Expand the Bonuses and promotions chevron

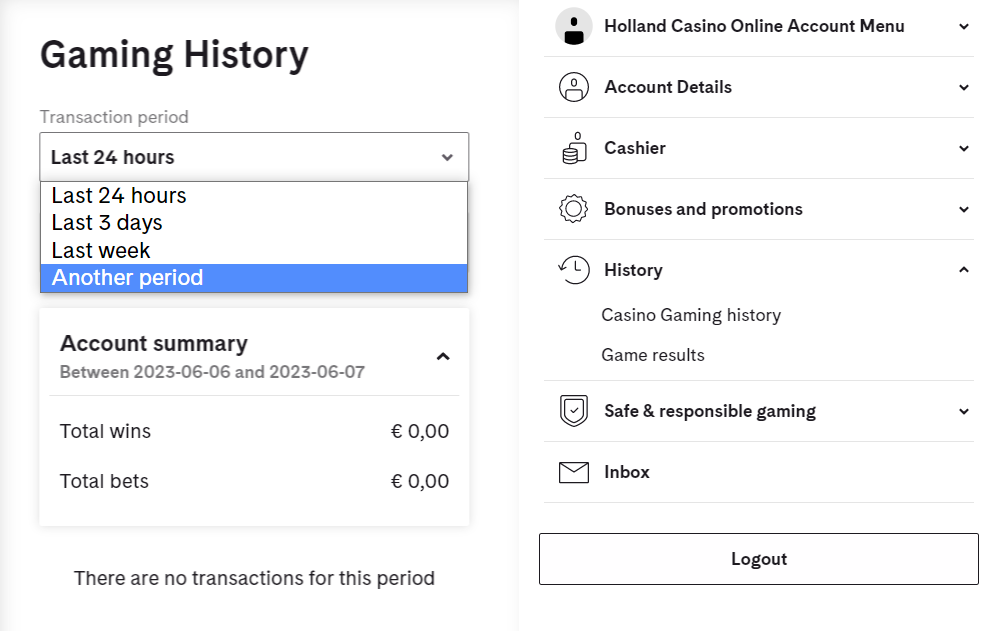tap(964, 210)
